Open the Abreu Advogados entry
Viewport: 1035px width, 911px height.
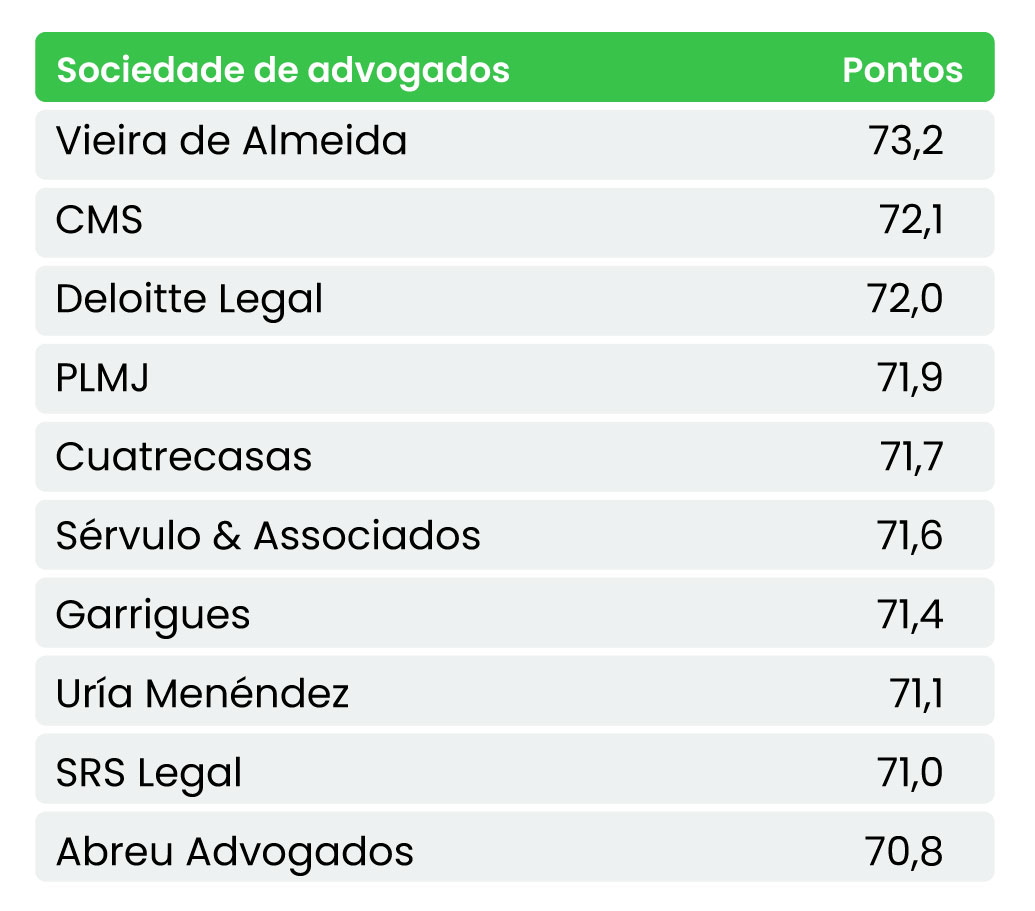[235, 852]
